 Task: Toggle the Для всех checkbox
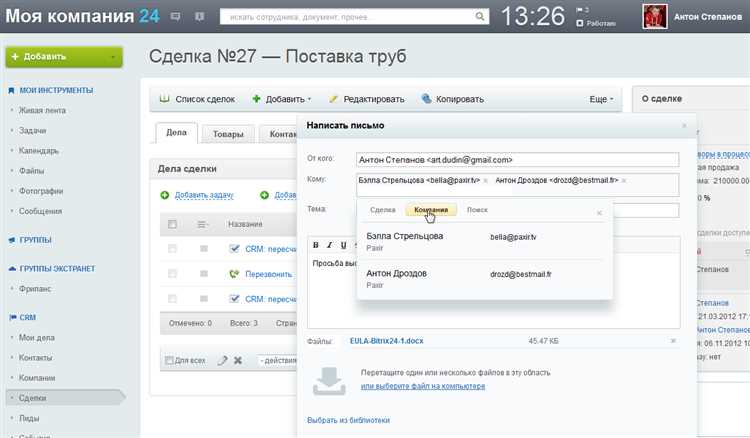click(168, 360)
